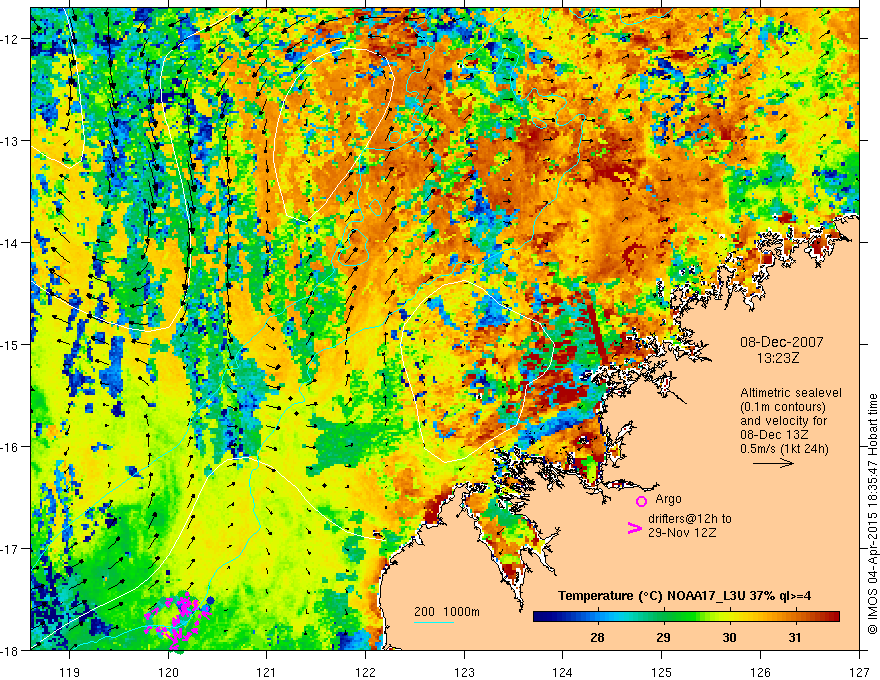Click the latitude axis label -18

[x=11, y=650]
